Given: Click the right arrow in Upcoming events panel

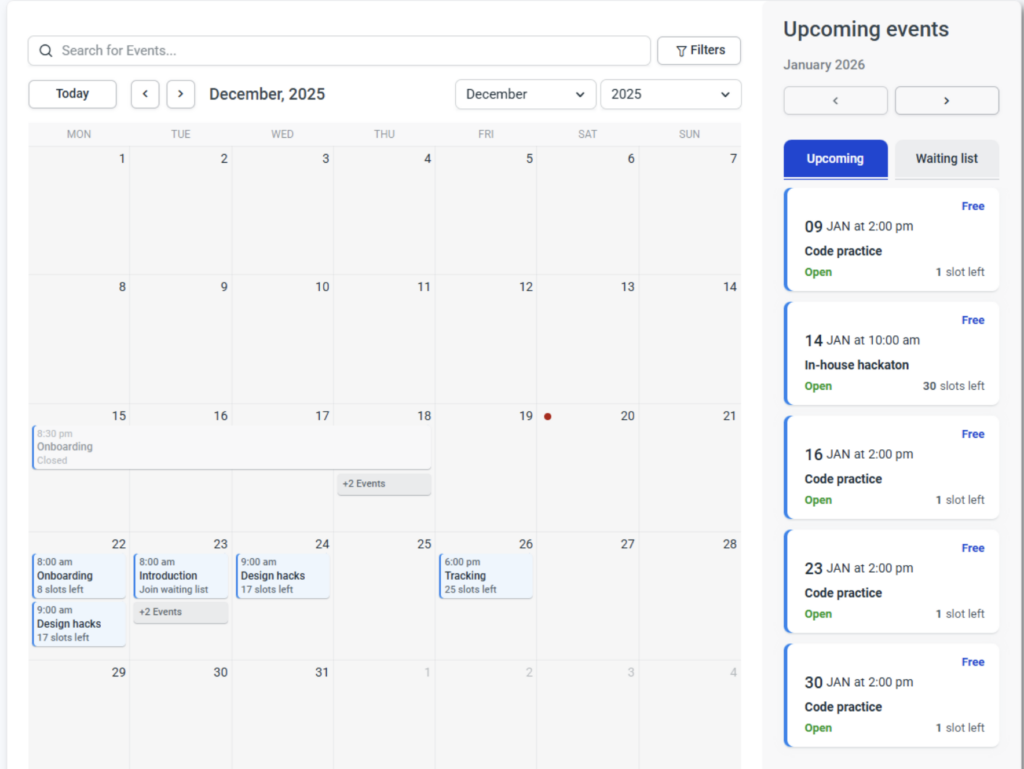Looking at the screenshot, I should (x=946, y=100).
